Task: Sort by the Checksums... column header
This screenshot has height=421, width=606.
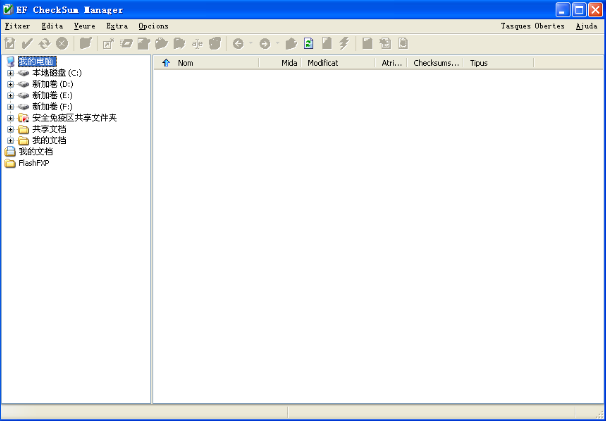Action: [x=436, y=63]
